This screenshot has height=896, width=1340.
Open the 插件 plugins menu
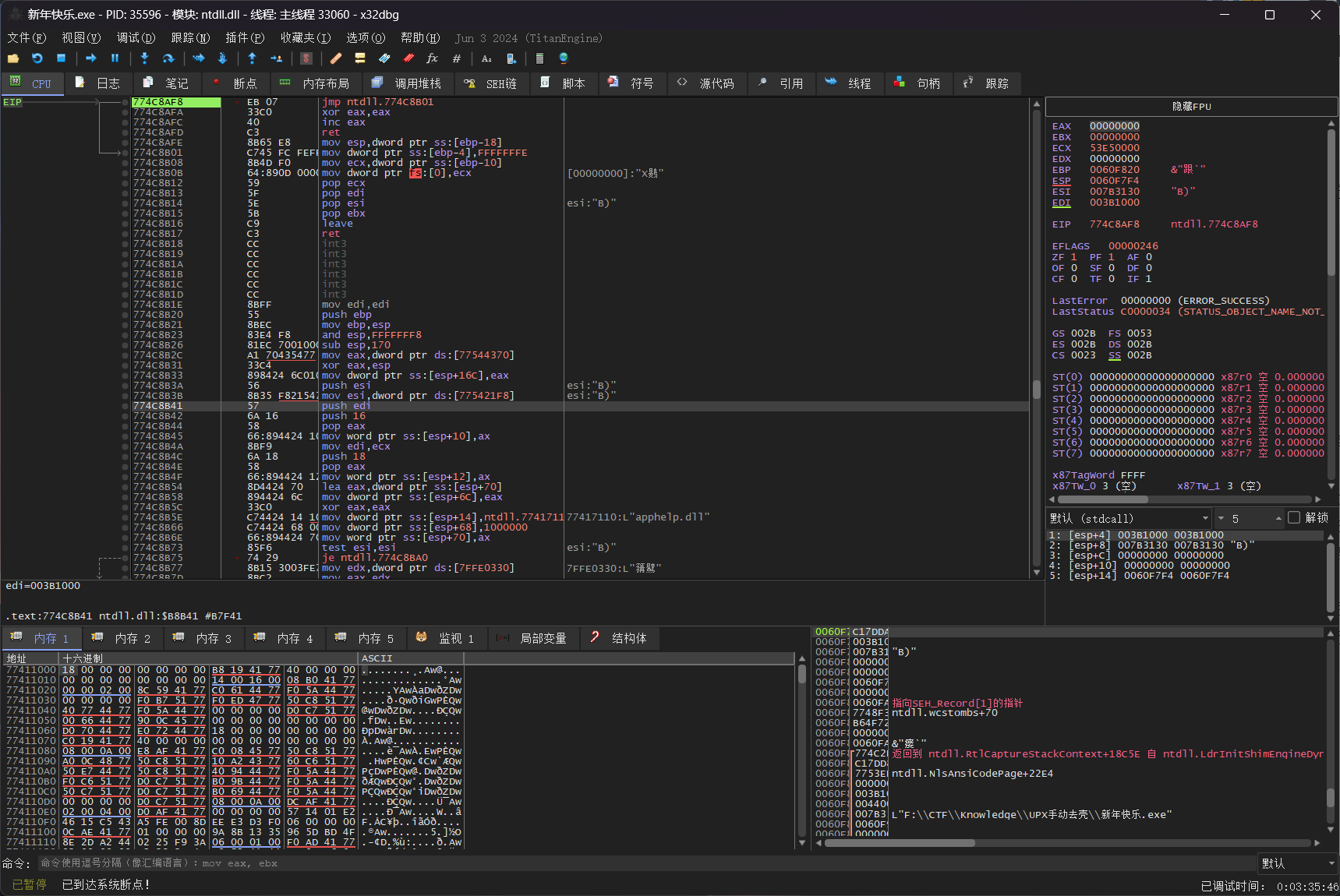point(245,37)
